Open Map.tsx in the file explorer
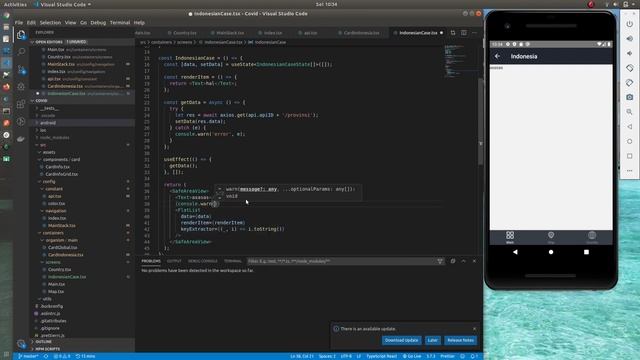The width and height of the screenshot is (640, 360). [56, 292]
